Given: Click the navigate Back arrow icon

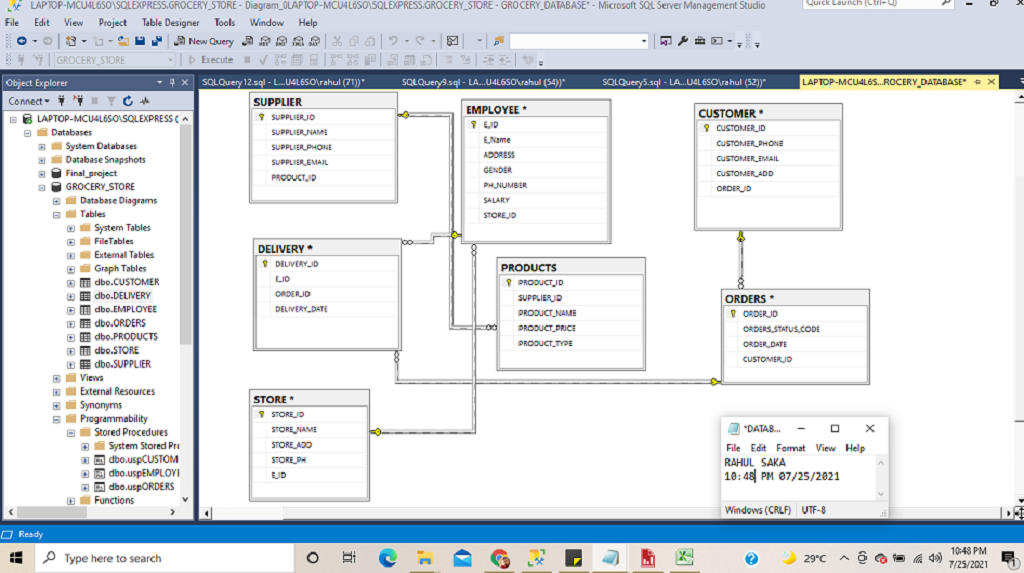Looking at the screenshot, I should pos(22,41).
